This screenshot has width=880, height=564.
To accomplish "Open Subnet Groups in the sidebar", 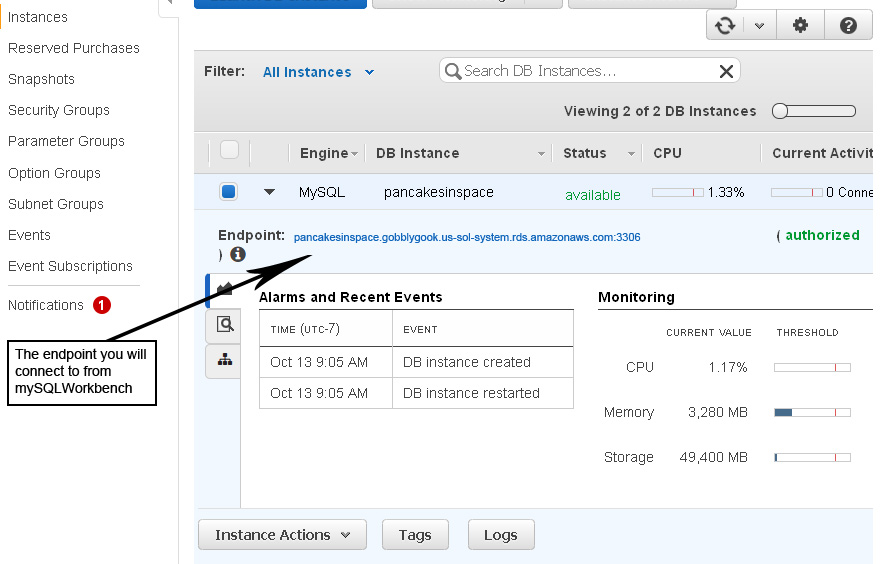I will [x=56, y=204].
